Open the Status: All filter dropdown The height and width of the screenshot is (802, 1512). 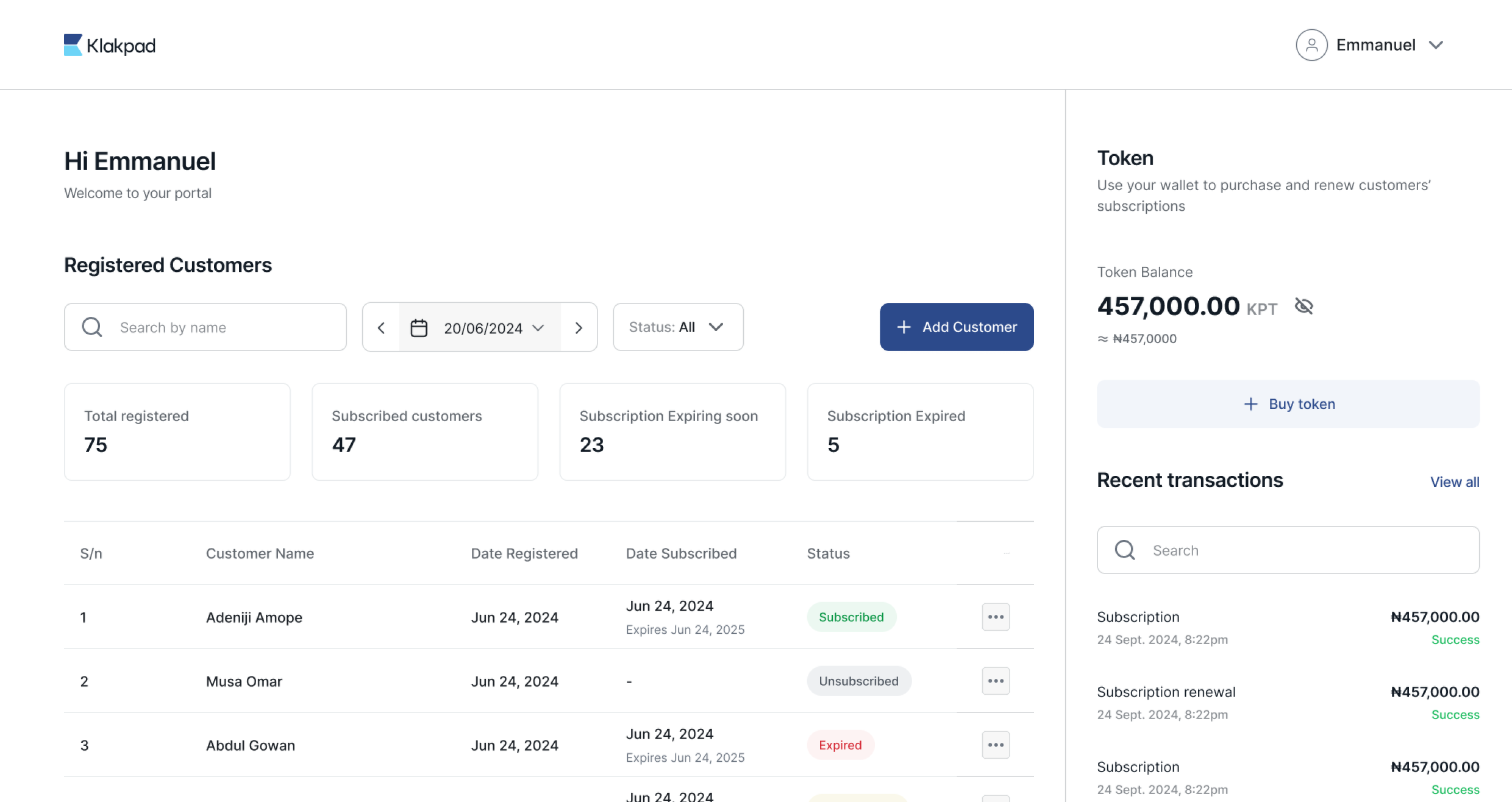678,327
